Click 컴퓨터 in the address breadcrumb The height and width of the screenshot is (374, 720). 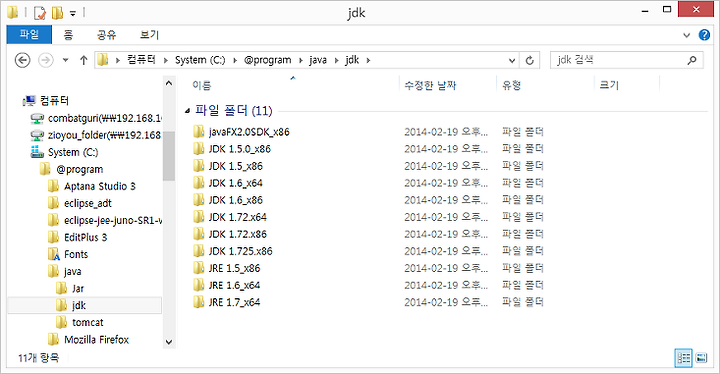(x=141, y=60)
